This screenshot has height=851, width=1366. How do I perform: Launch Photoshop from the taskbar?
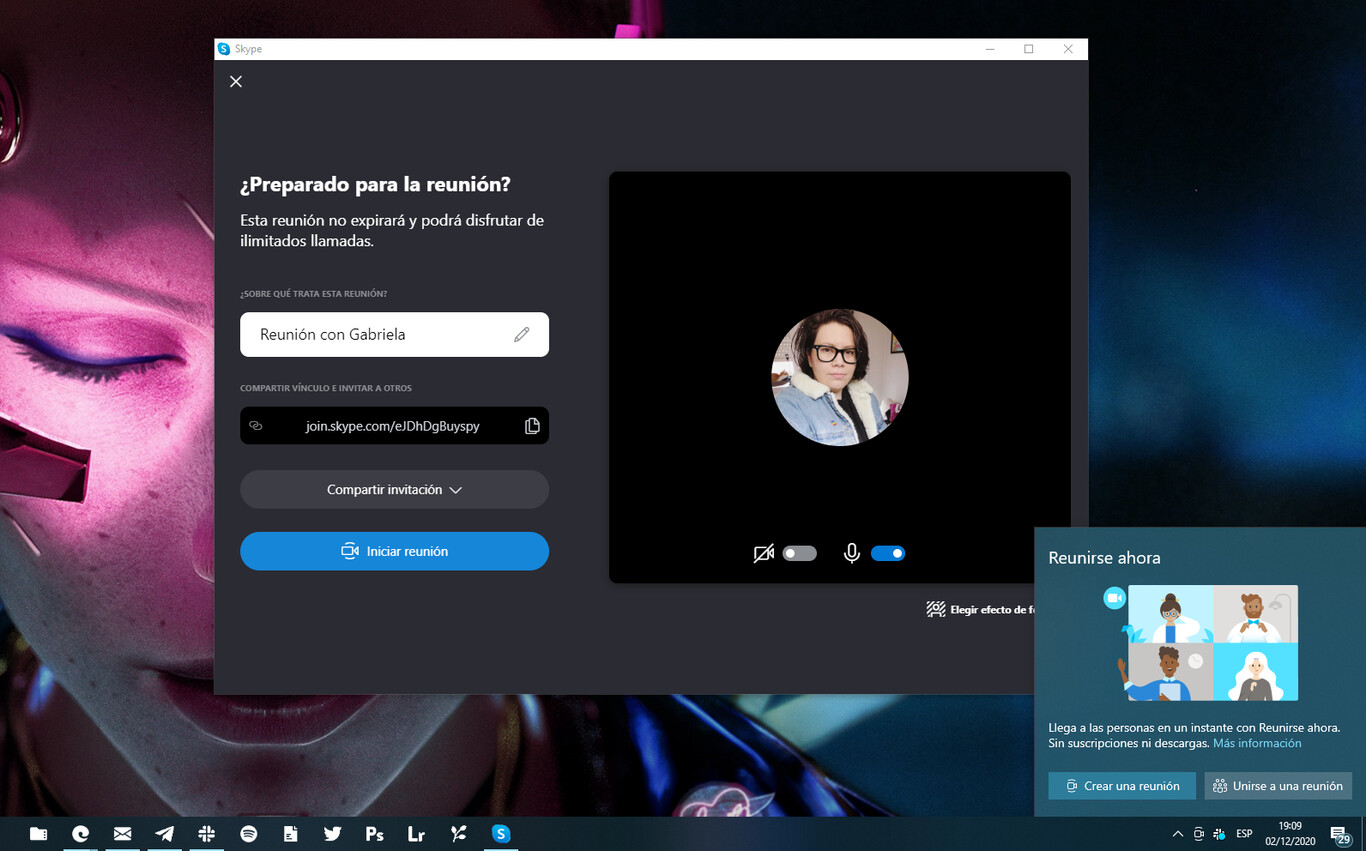click(x=375, y=834)
